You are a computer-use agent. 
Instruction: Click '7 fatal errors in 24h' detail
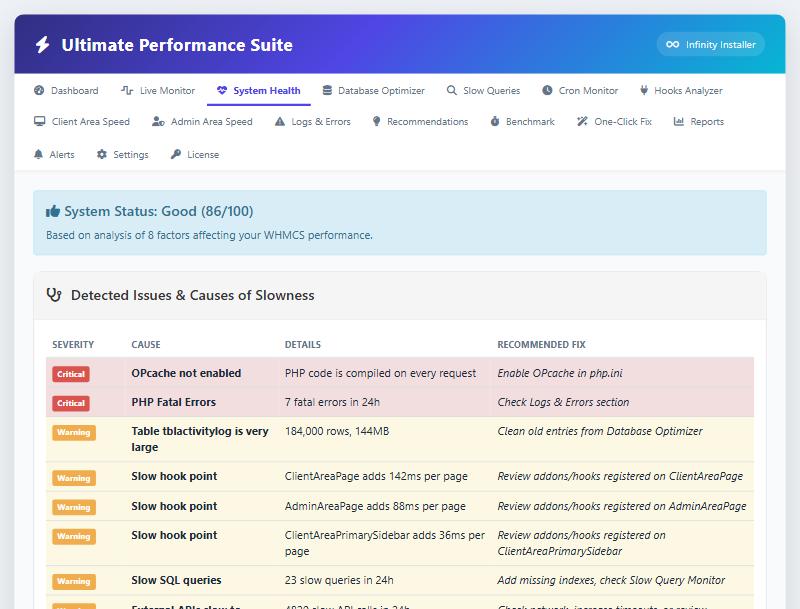pos(332,402)
